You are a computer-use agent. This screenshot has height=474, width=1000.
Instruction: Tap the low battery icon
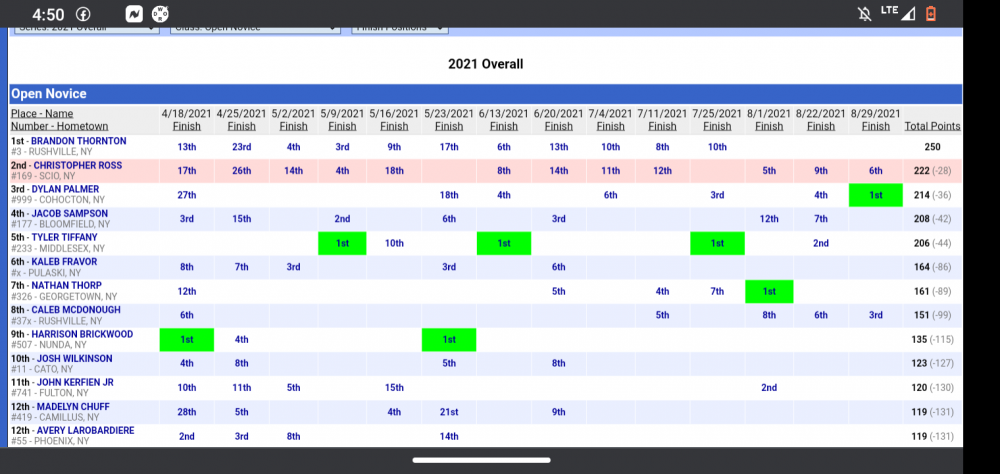930,13
